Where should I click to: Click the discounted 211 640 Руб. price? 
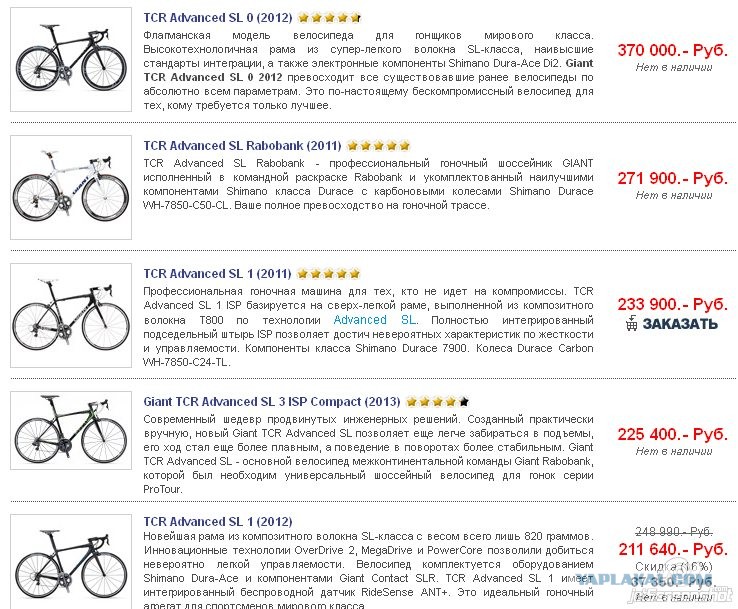(673, 549)
